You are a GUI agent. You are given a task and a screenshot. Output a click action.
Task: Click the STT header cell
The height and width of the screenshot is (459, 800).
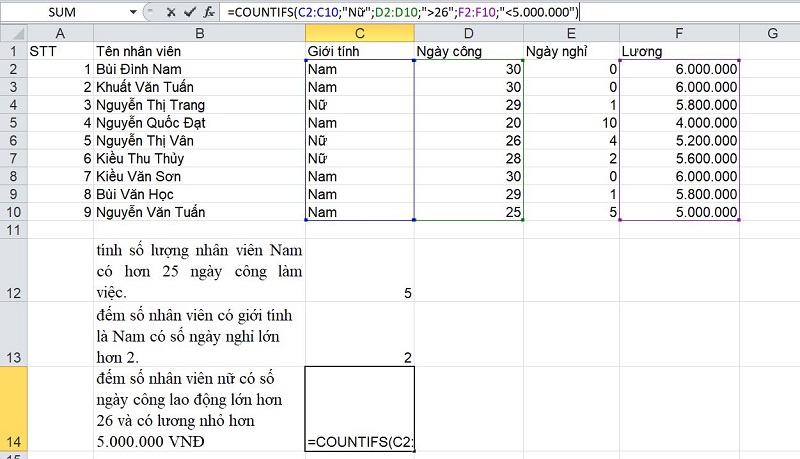[60, 51]
